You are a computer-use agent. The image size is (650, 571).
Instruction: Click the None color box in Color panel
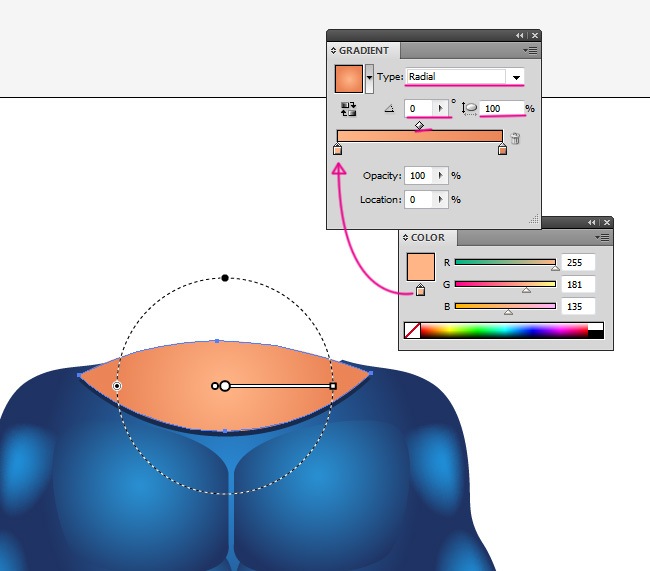click(412, 329)
